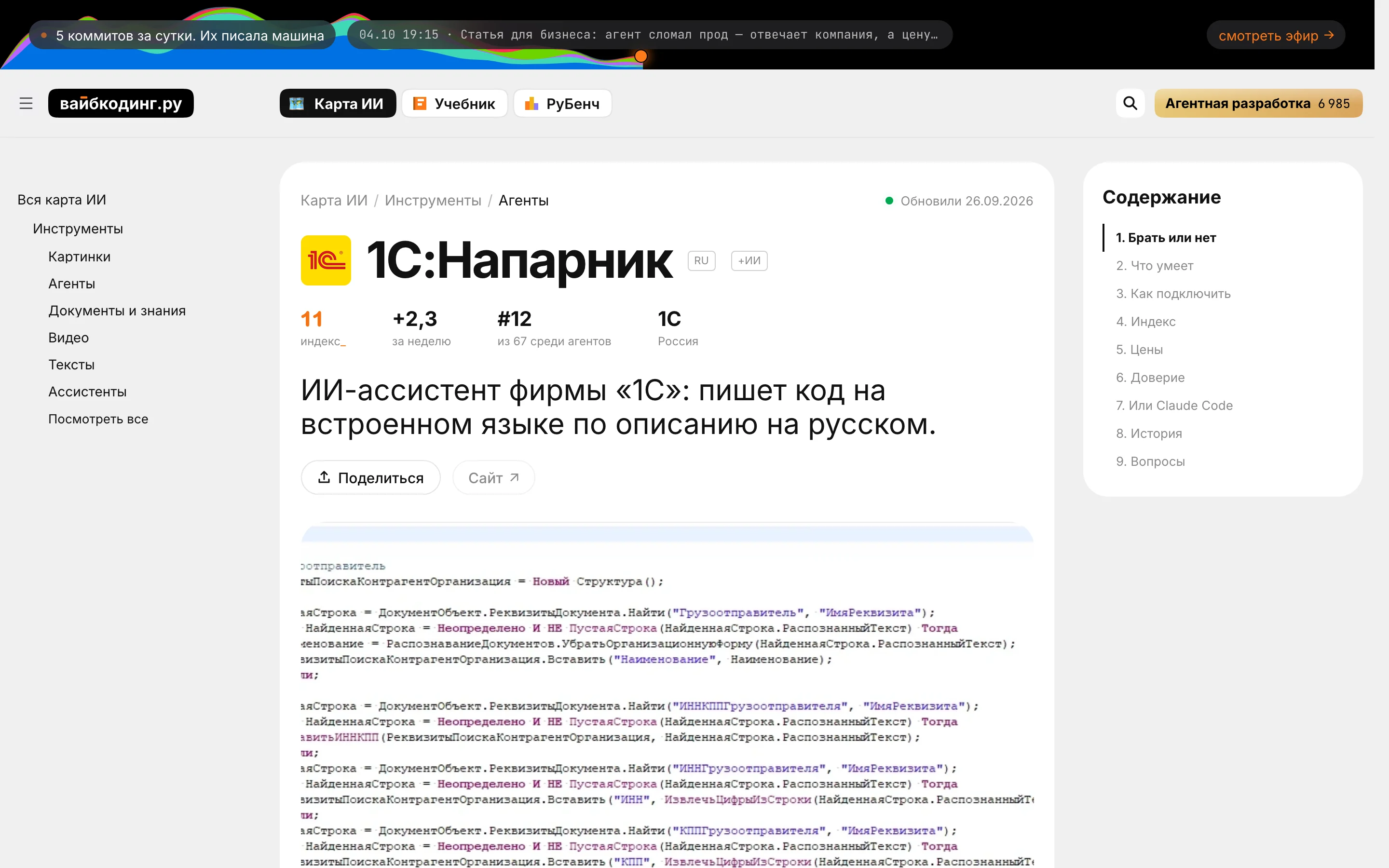Open Картинки category in sidebar
1389x868 pixels.
pos(79,257)
